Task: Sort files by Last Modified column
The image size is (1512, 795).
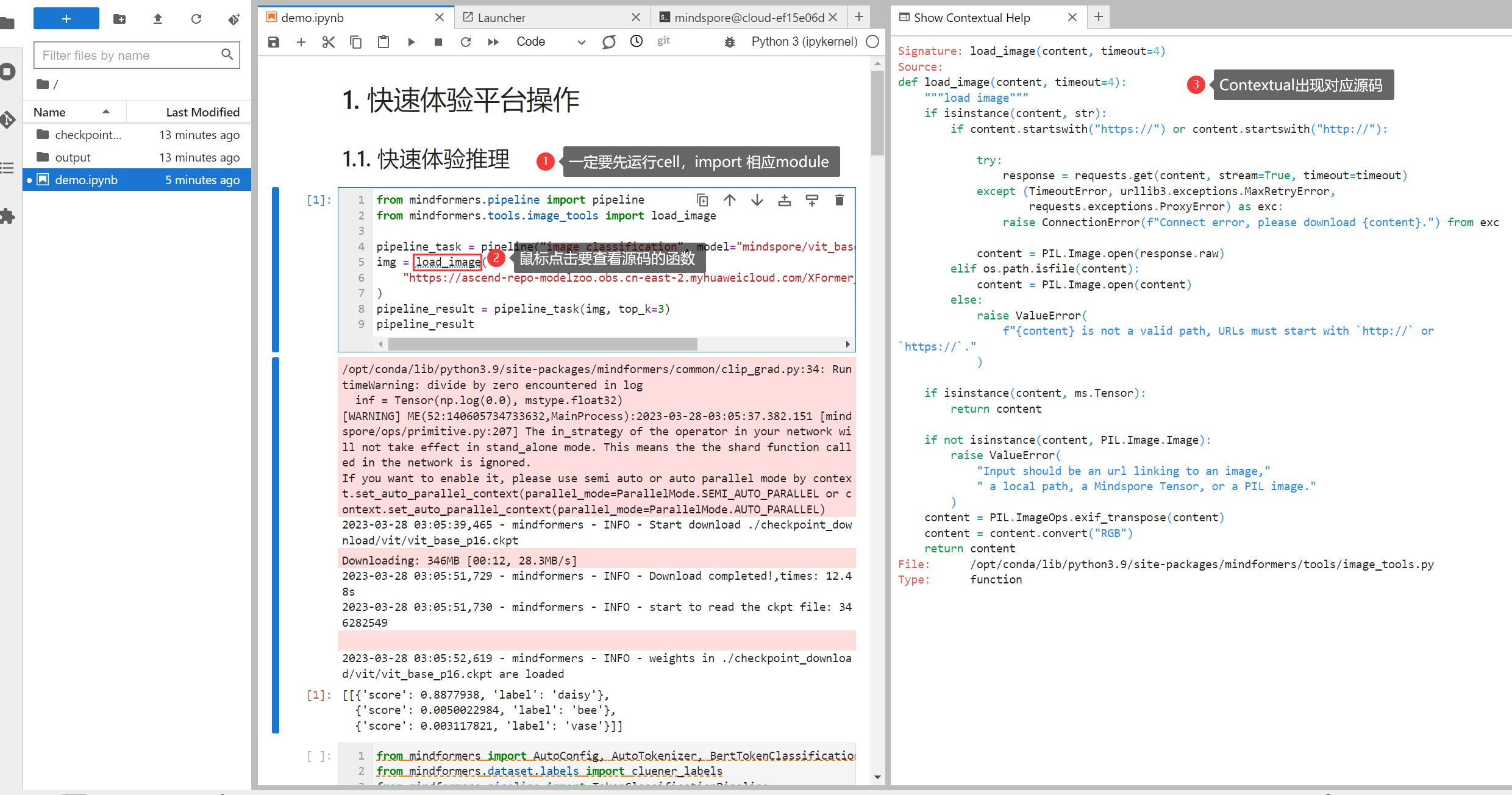Action: coord(202,112)
